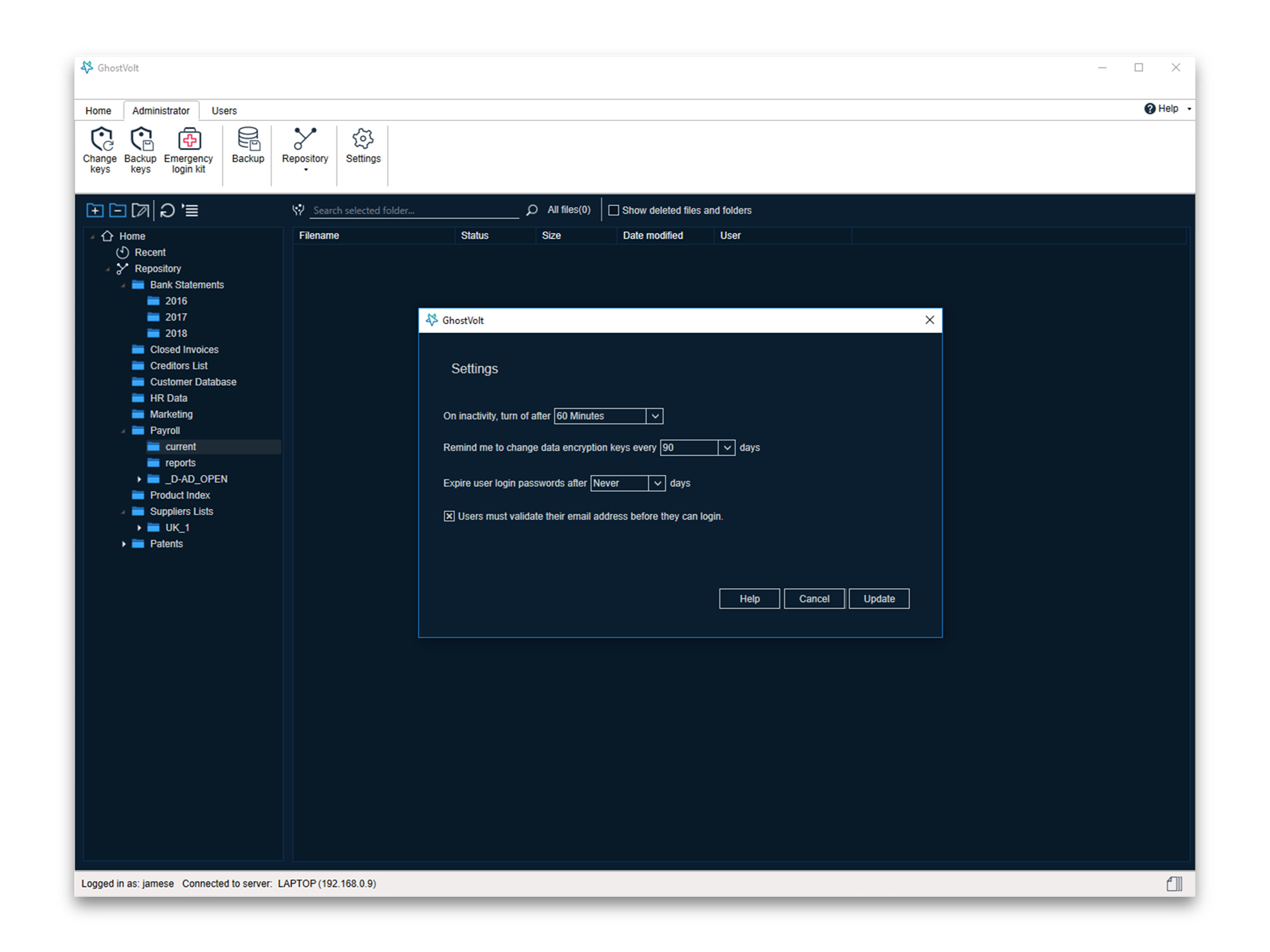Open the Settings gear in the ribbon
1270x952 pixels.
click(363, 139)
